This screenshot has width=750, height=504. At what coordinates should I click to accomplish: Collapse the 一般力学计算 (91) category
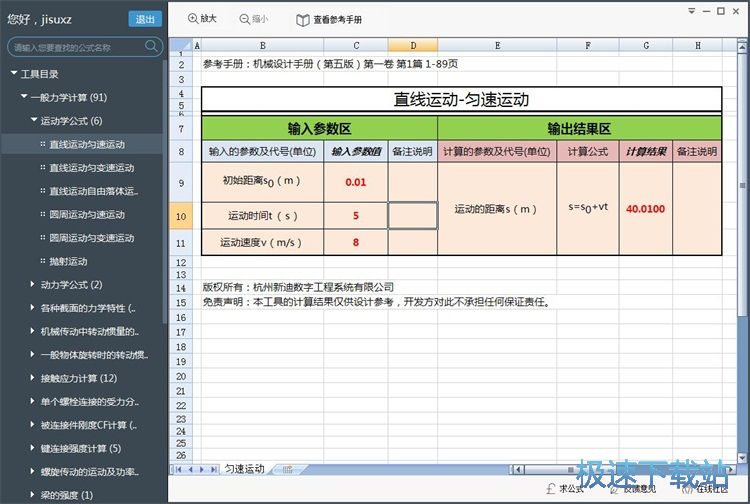coord(24,97)
